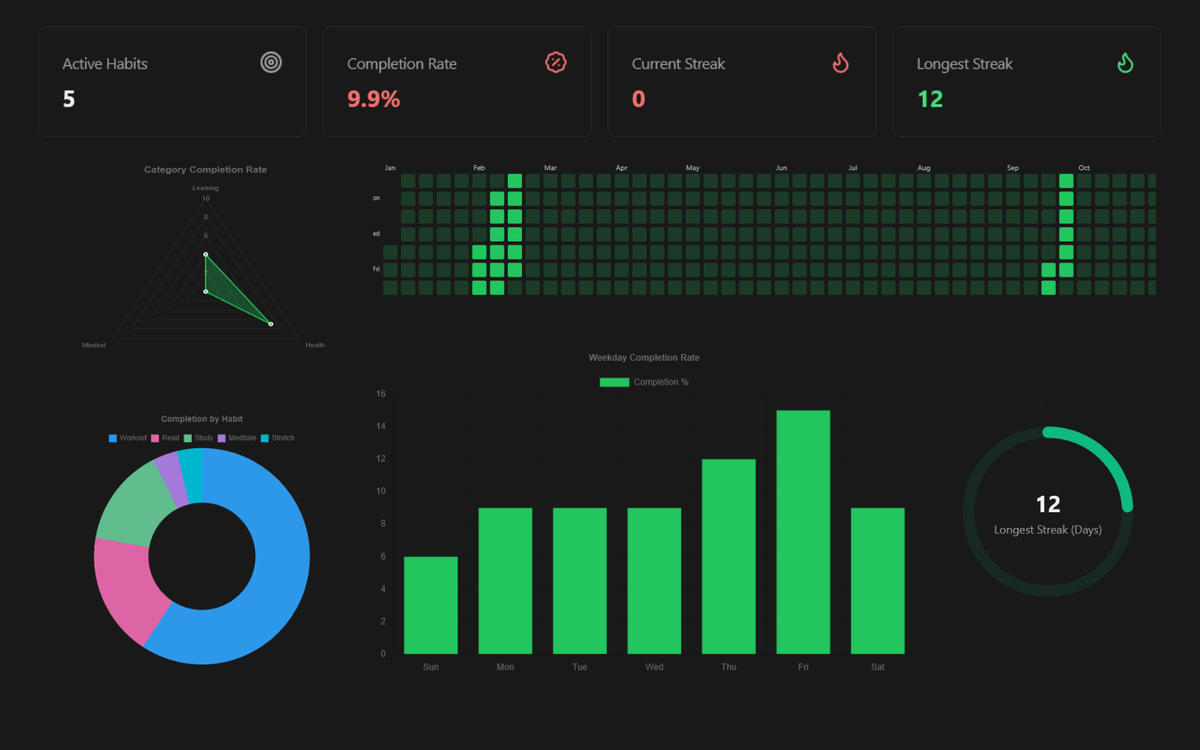Screen dimensions: 1200x750
Task: Click the green 12 on Longest Streak card
Action: [930, 99]
